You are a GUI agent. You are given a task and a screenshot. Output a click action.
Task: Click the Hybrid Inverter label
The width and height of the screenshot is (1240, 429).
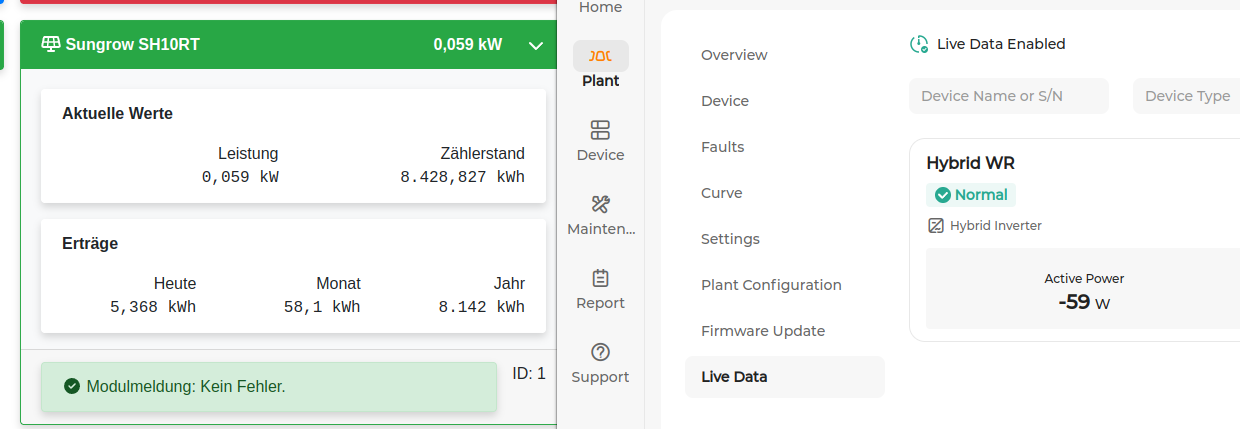(996, 226)
